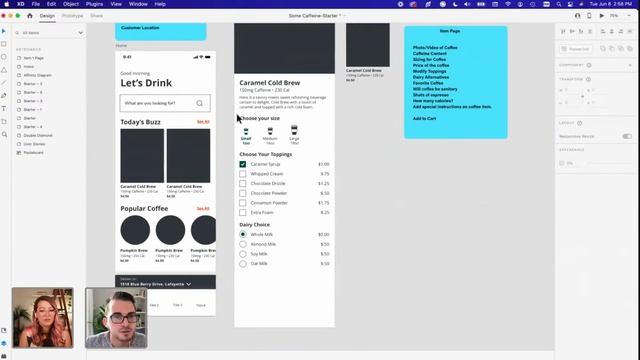Image resolution: width=640 pixels, height=360 pixels.
Task: Click the Repeat Grid button
Action: pos(576,49)
